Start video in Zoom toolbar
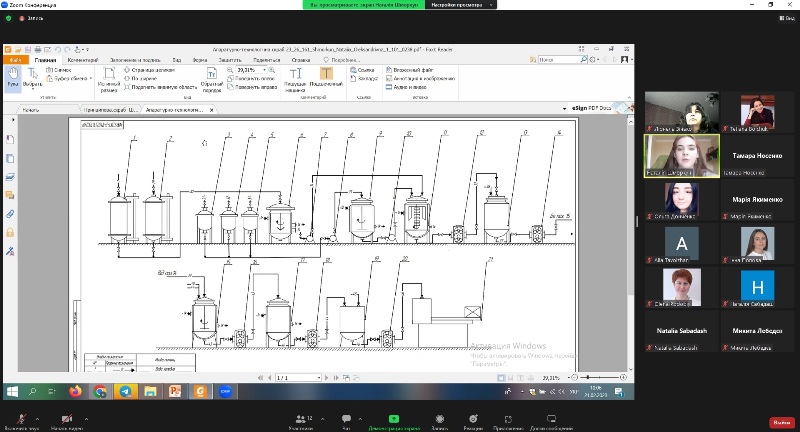This screenshot has height=432, width=800. (66, 420)
